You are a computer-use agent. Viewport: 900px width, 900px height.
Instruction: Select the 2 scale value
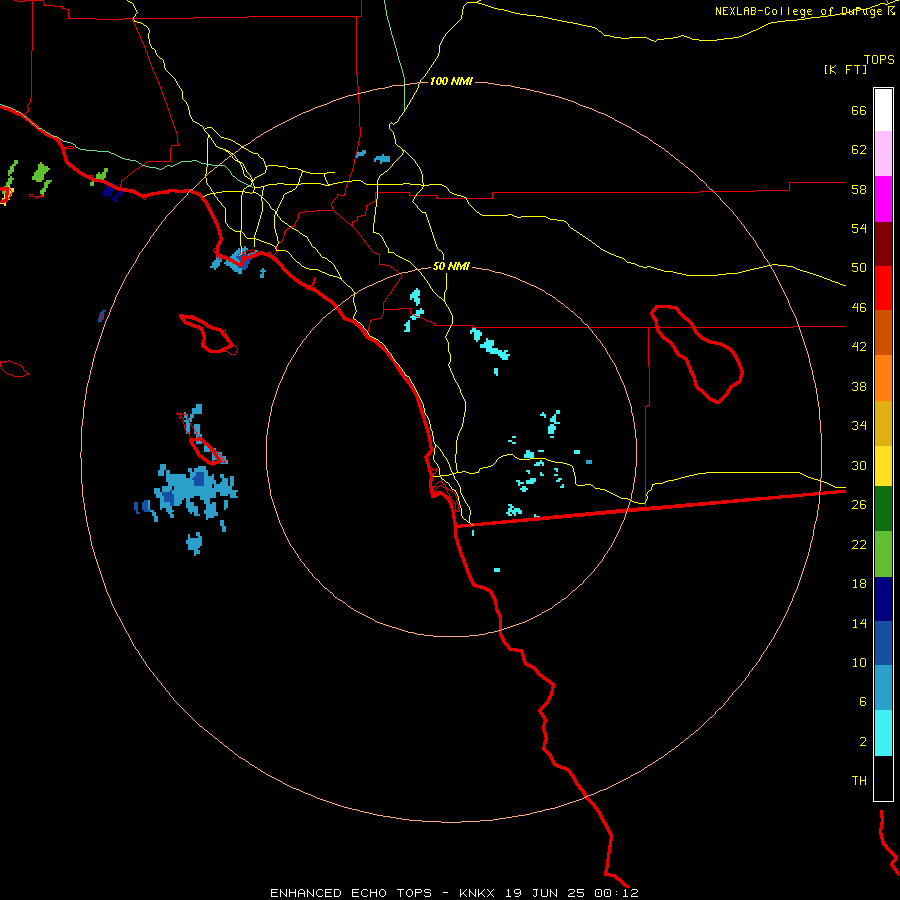click(863, 742)
